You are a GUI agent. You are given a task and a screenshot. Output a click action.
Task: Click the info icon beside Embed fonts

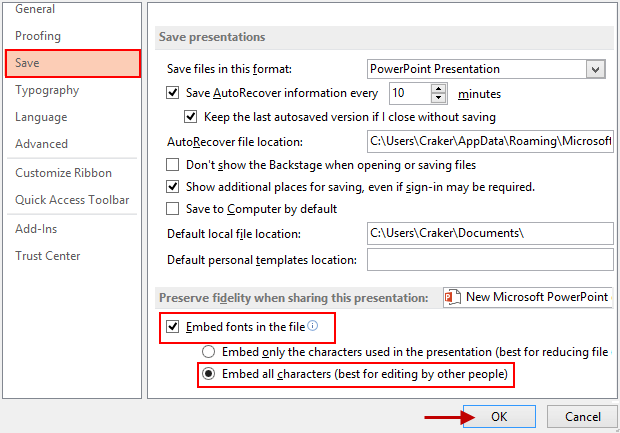pos(312,326)
